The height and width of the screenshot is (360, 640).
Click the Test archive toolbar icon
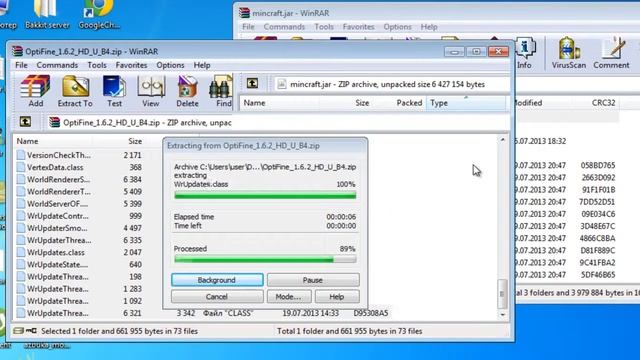115,91
